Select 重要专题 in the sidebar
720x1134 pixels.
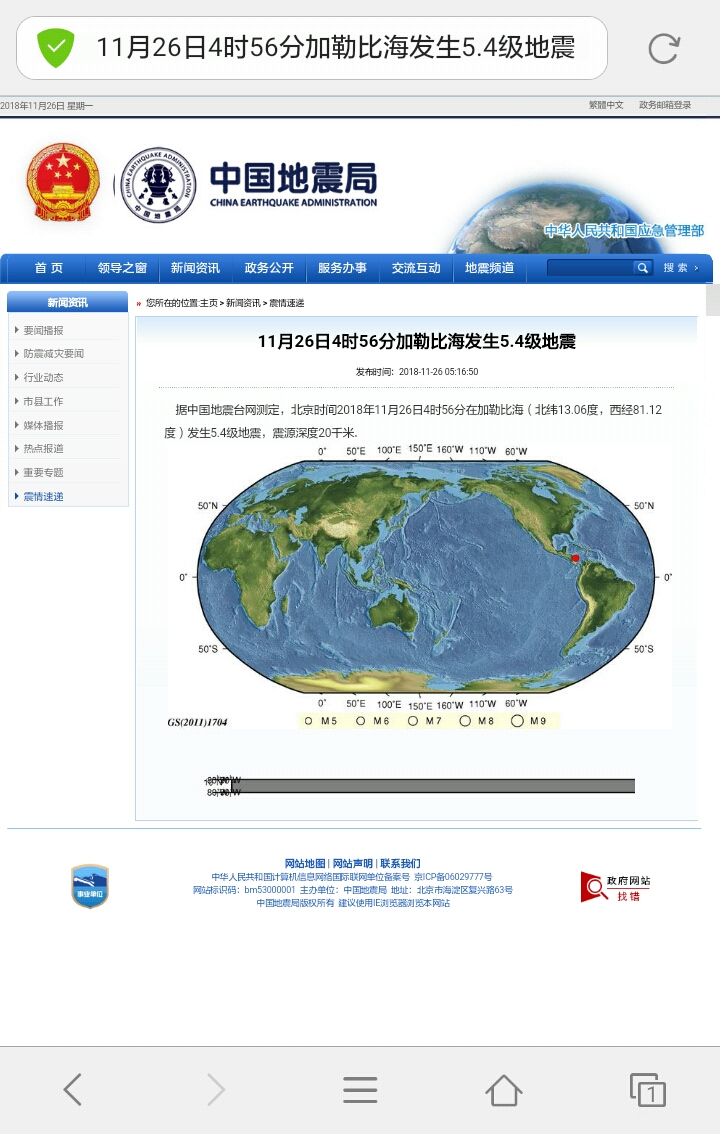pos(43,472)
